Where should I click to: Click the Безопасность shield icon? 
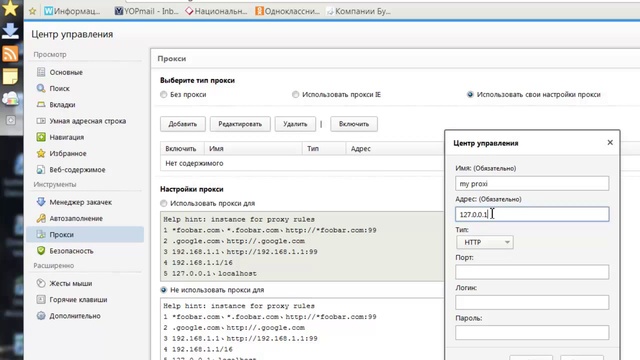41,251
